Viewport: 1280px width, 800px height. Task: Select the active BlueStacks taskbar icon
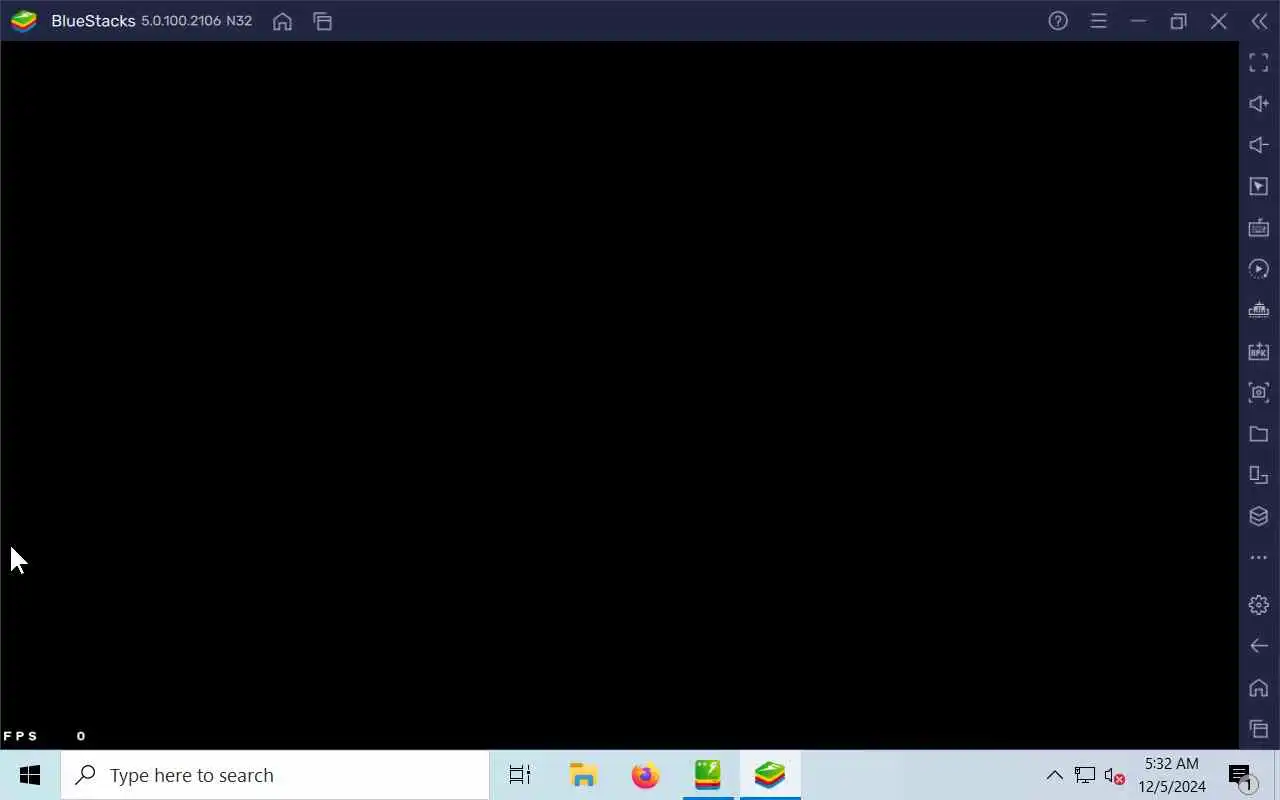(770, 775)
